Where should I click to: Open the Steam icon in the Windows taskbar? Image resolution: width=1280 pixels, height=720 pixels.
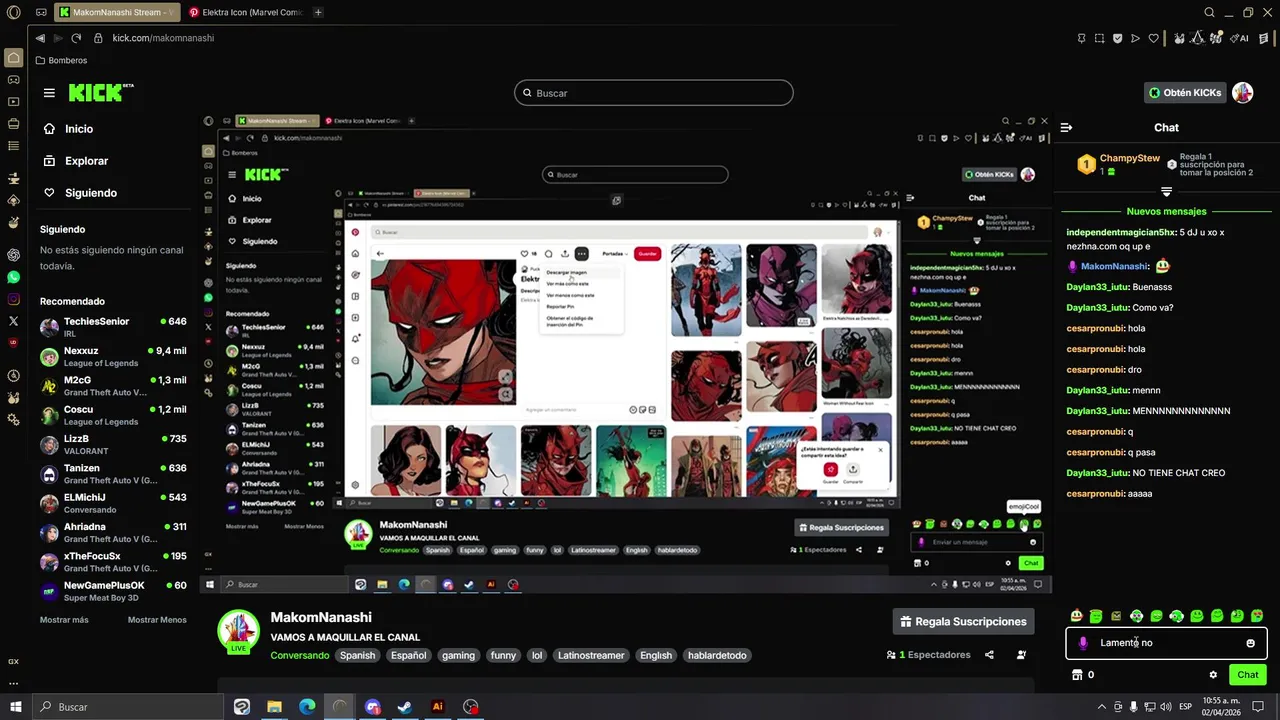point(405,706)
